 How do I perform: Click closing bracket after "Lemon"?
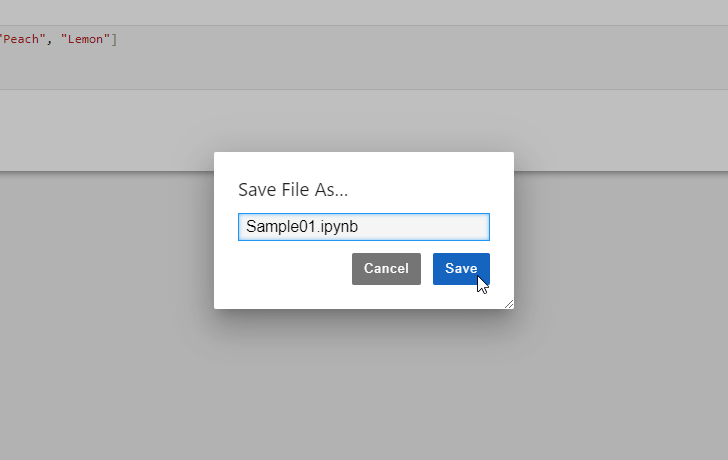pyautogui.click(x=114, y=39)
